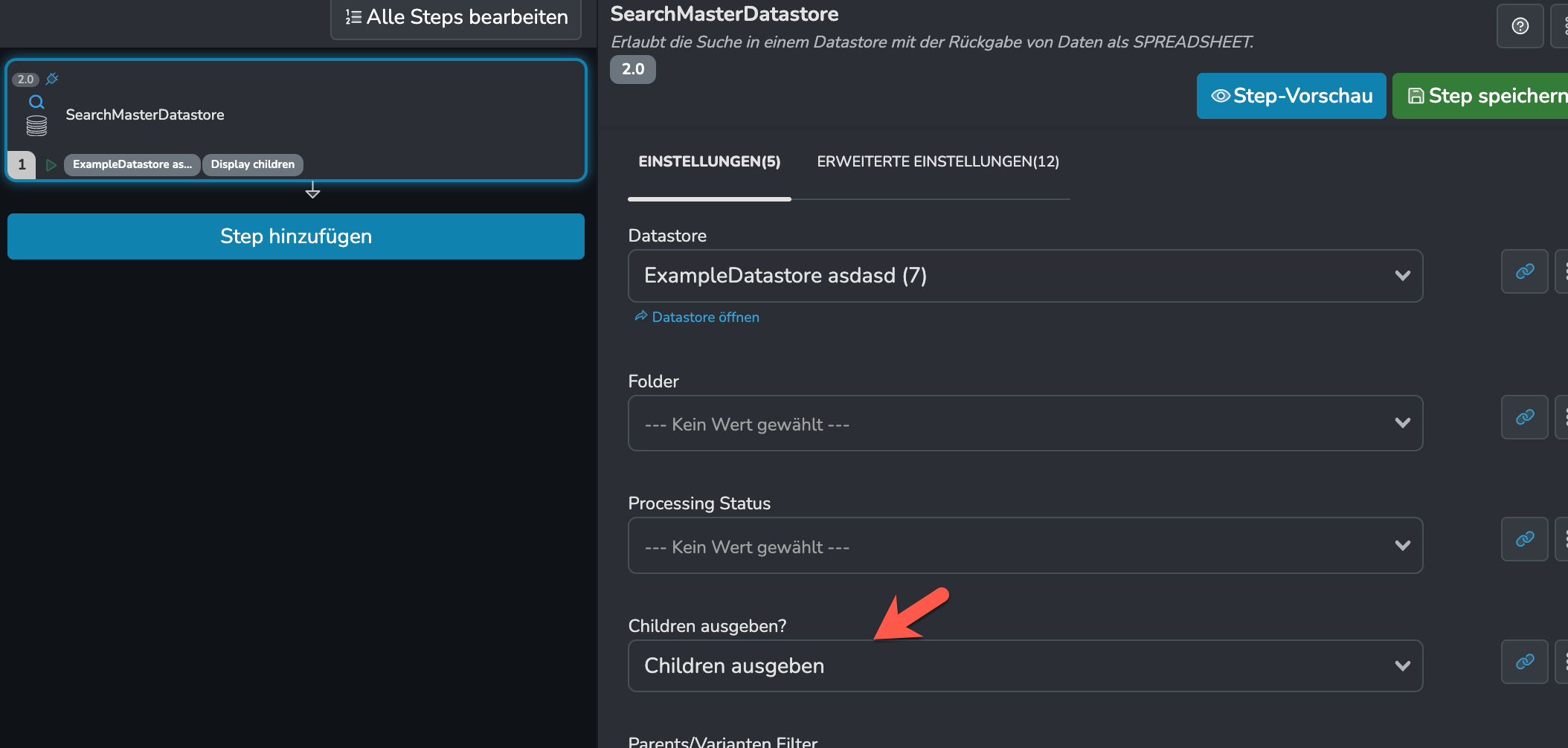Screen dimensions: 1568x748
Task: Click link icon beside Processing Status
Action: [x=1525, y=539]
